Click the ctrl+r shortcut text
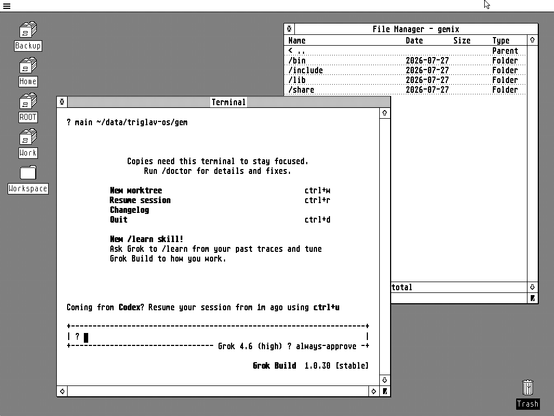 tap(317, 200)
